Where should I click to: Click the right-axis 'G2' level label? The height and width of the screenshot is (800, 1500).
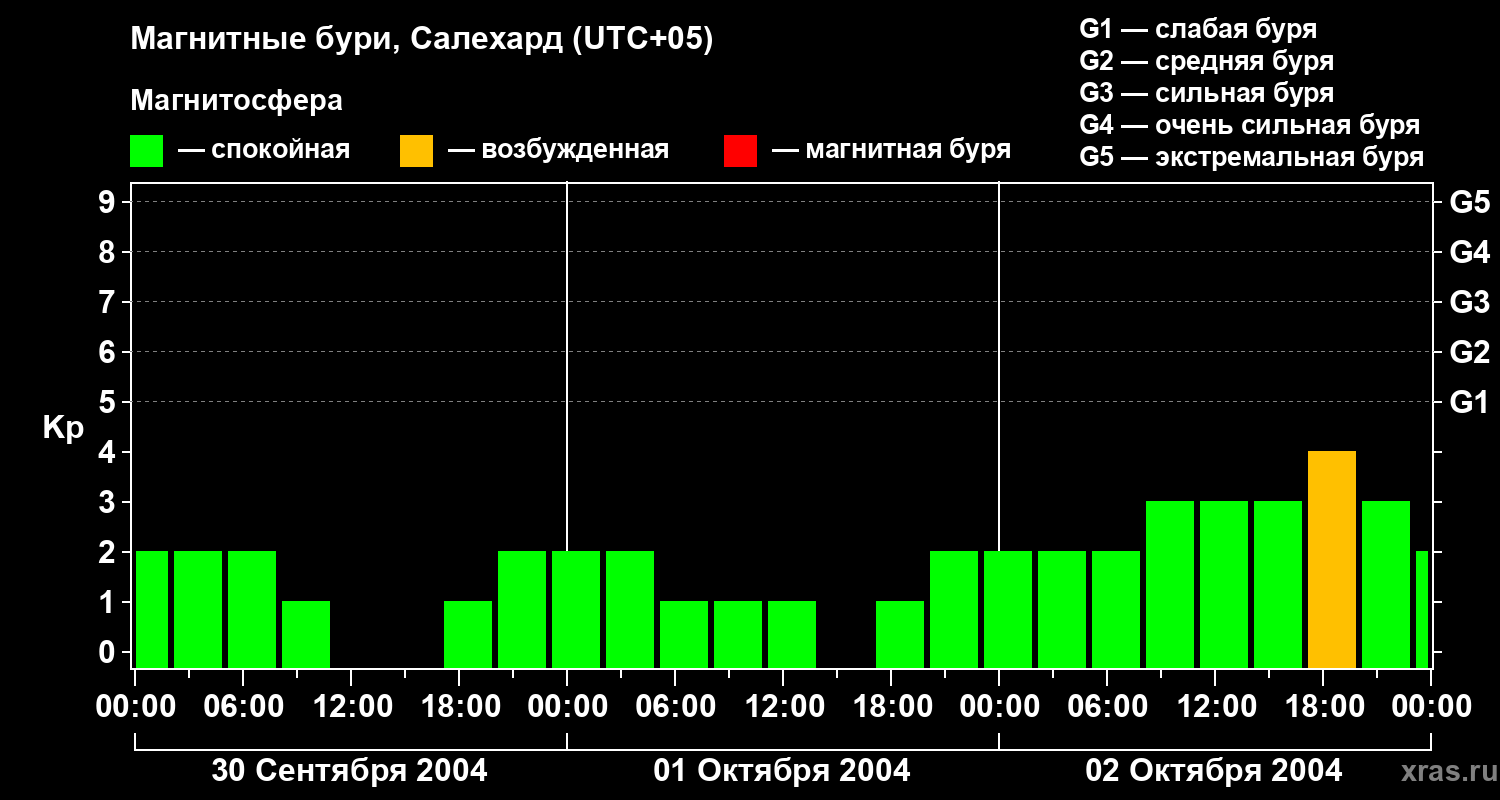click(1469, 352)
